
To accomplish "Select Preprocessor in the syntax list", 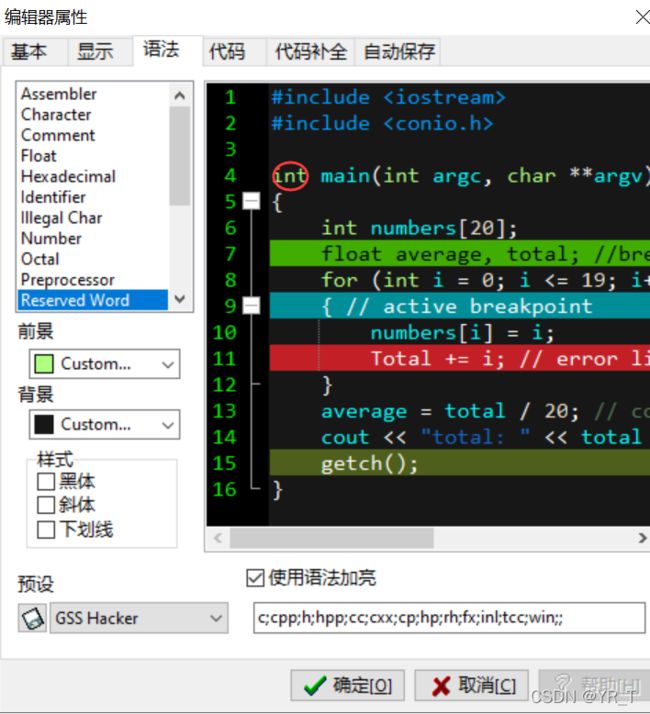I will point(93,280).
